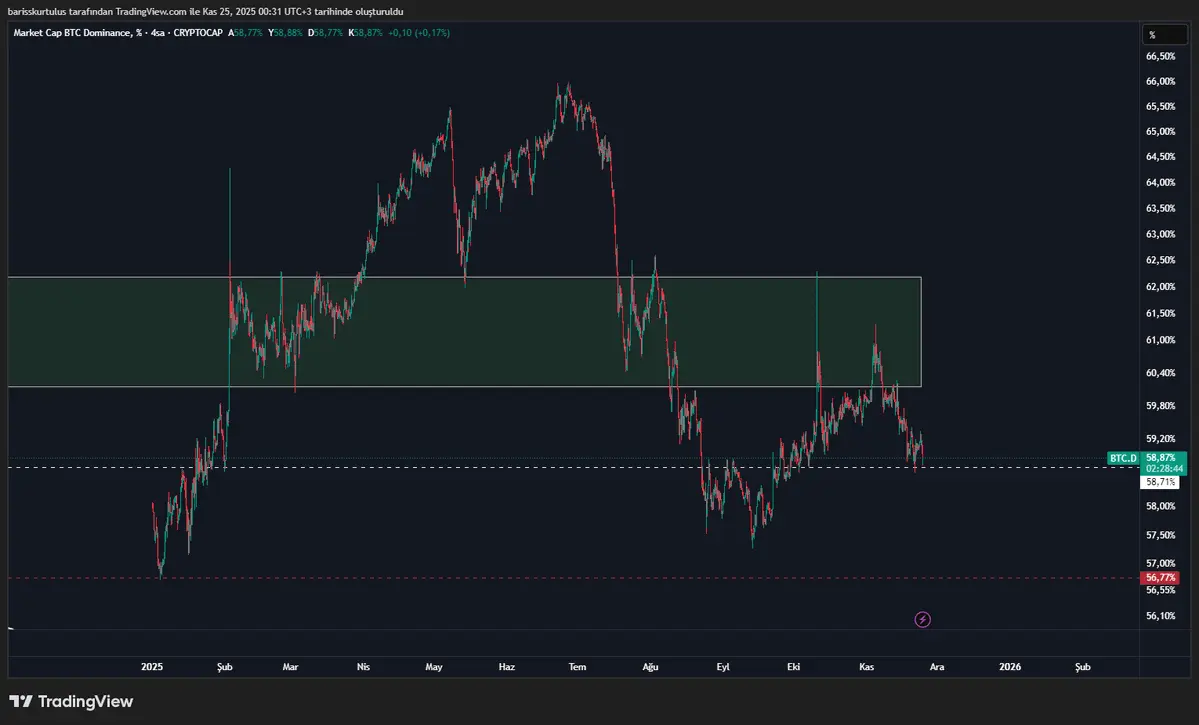
Task: Click the green shaded rectangle zone
Action: pyautogui.click(x=464, y=331)
